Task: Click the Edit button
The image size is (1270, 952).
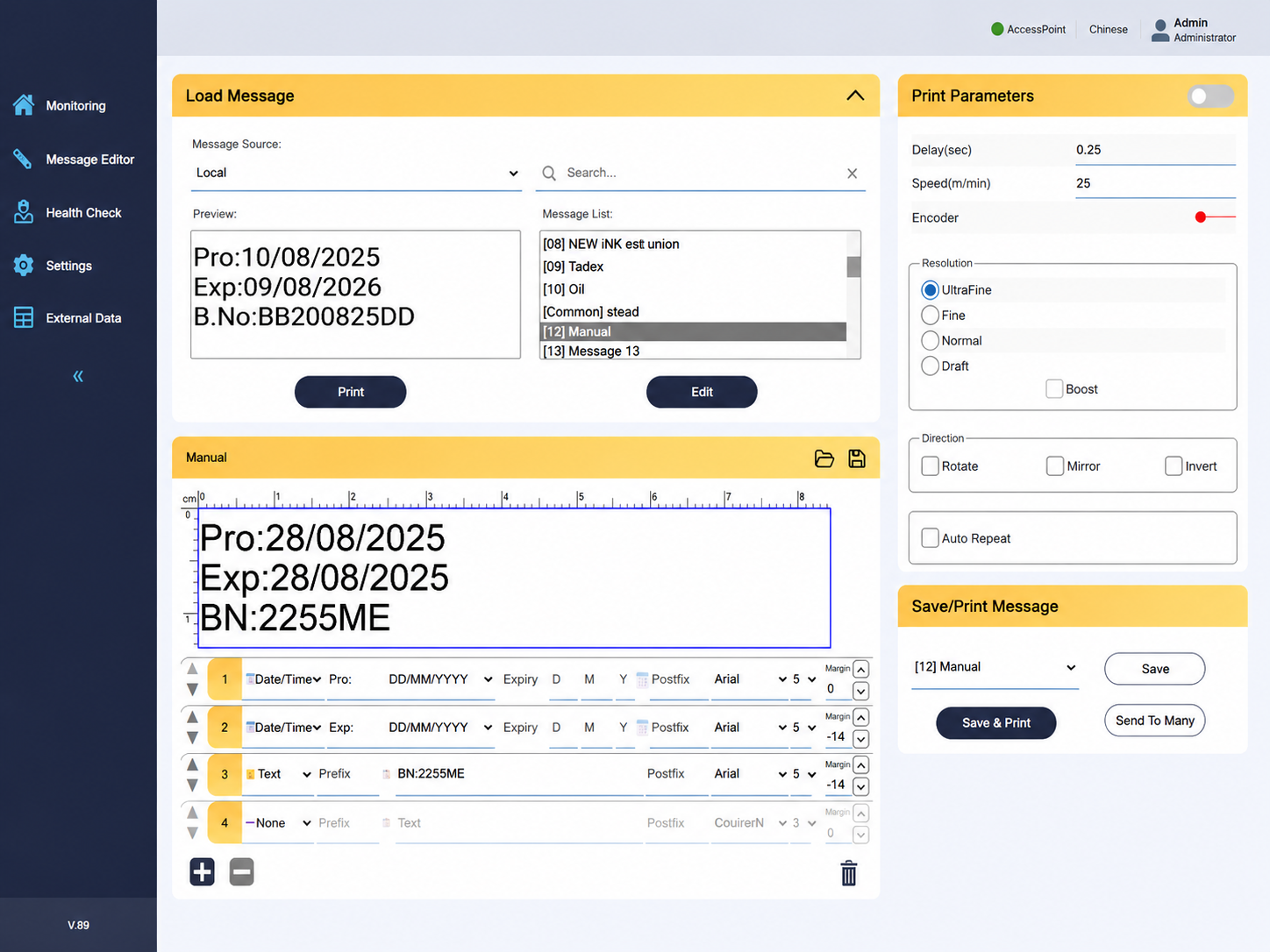Action: (702, 392)
